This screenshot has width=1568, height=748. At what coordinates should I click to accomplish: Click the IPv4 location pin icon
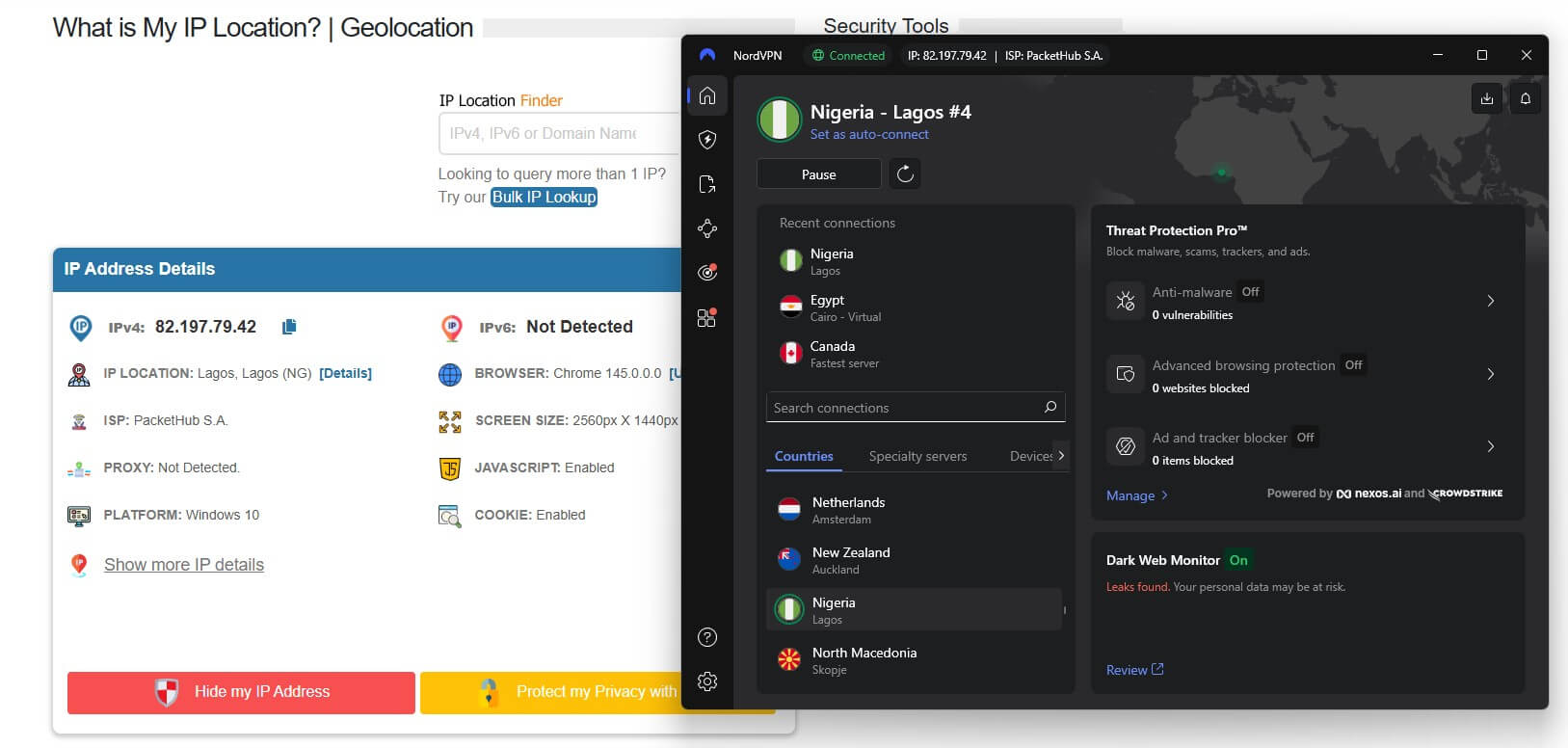pyautogui.click(x=81, y=328)
